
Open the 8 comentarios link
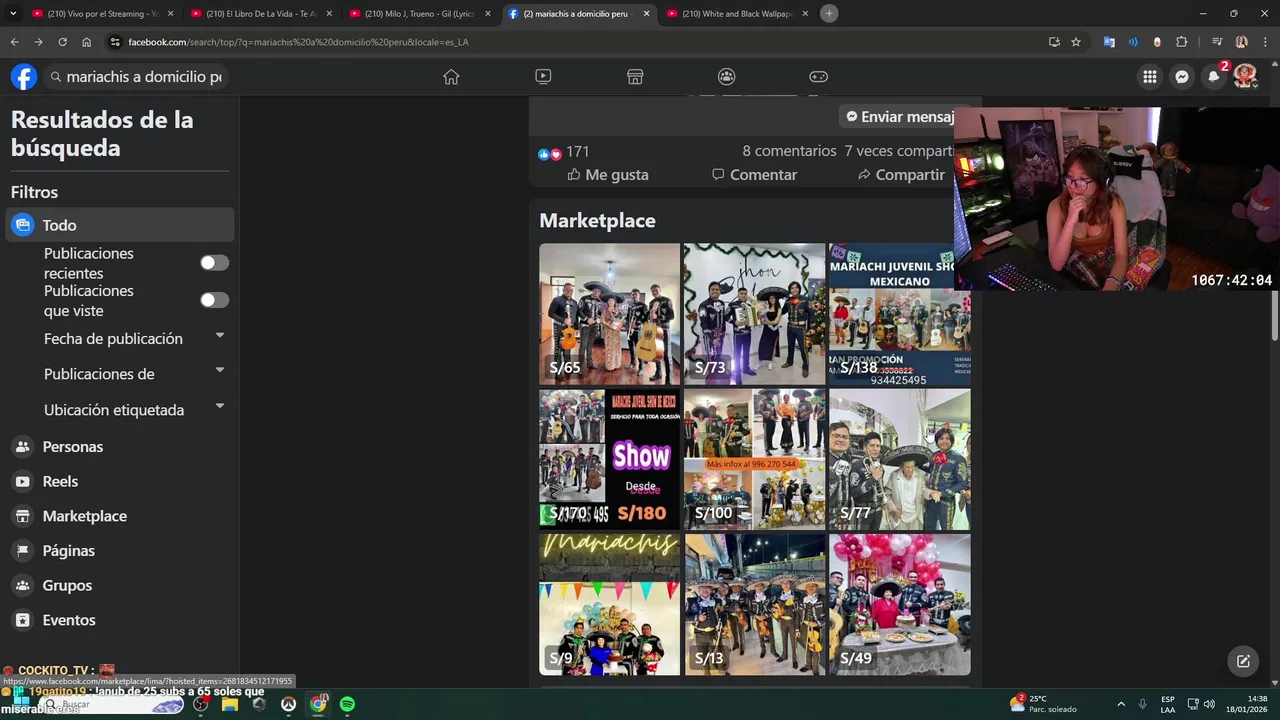(x=789, y=151)
